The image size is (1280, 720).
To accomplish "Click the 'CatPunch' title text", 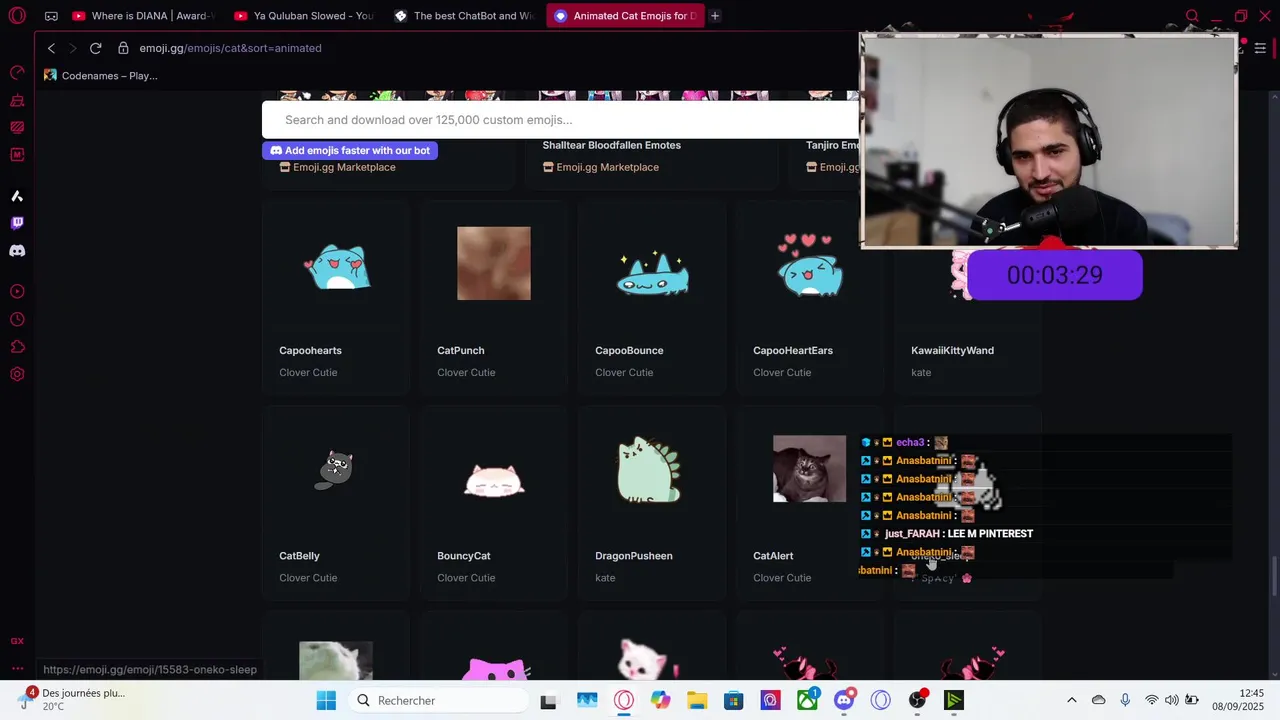I will [461, 351].
